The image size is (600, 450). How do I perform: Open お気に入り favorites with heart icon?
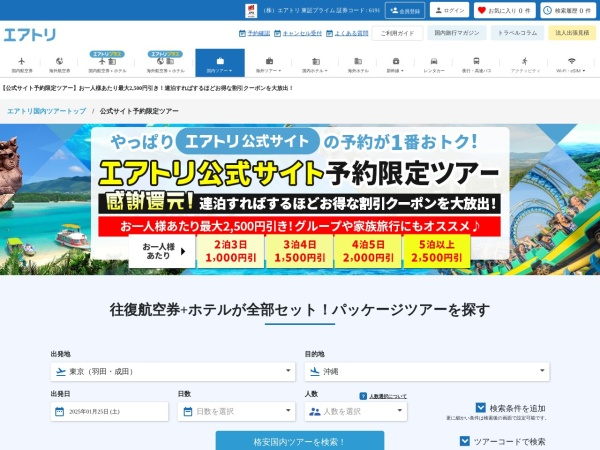[x=504, y=11]
